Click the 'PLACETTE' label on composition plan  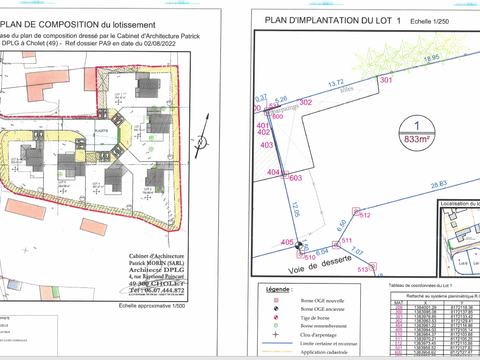101,131
